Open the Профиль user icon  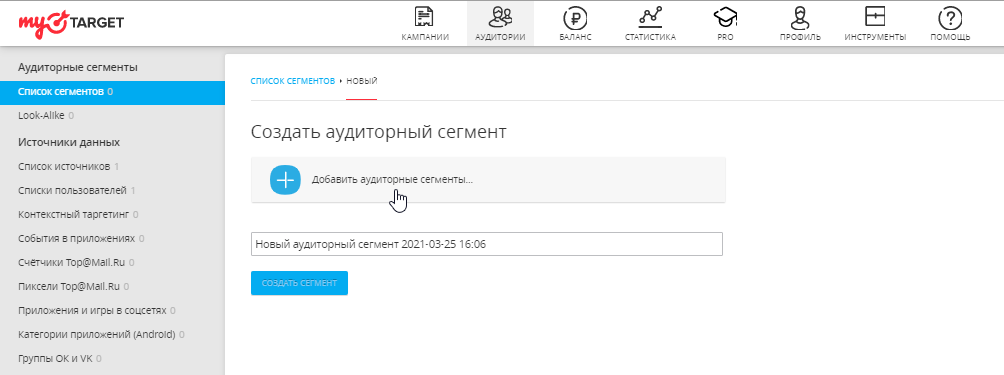coord(800,17)
